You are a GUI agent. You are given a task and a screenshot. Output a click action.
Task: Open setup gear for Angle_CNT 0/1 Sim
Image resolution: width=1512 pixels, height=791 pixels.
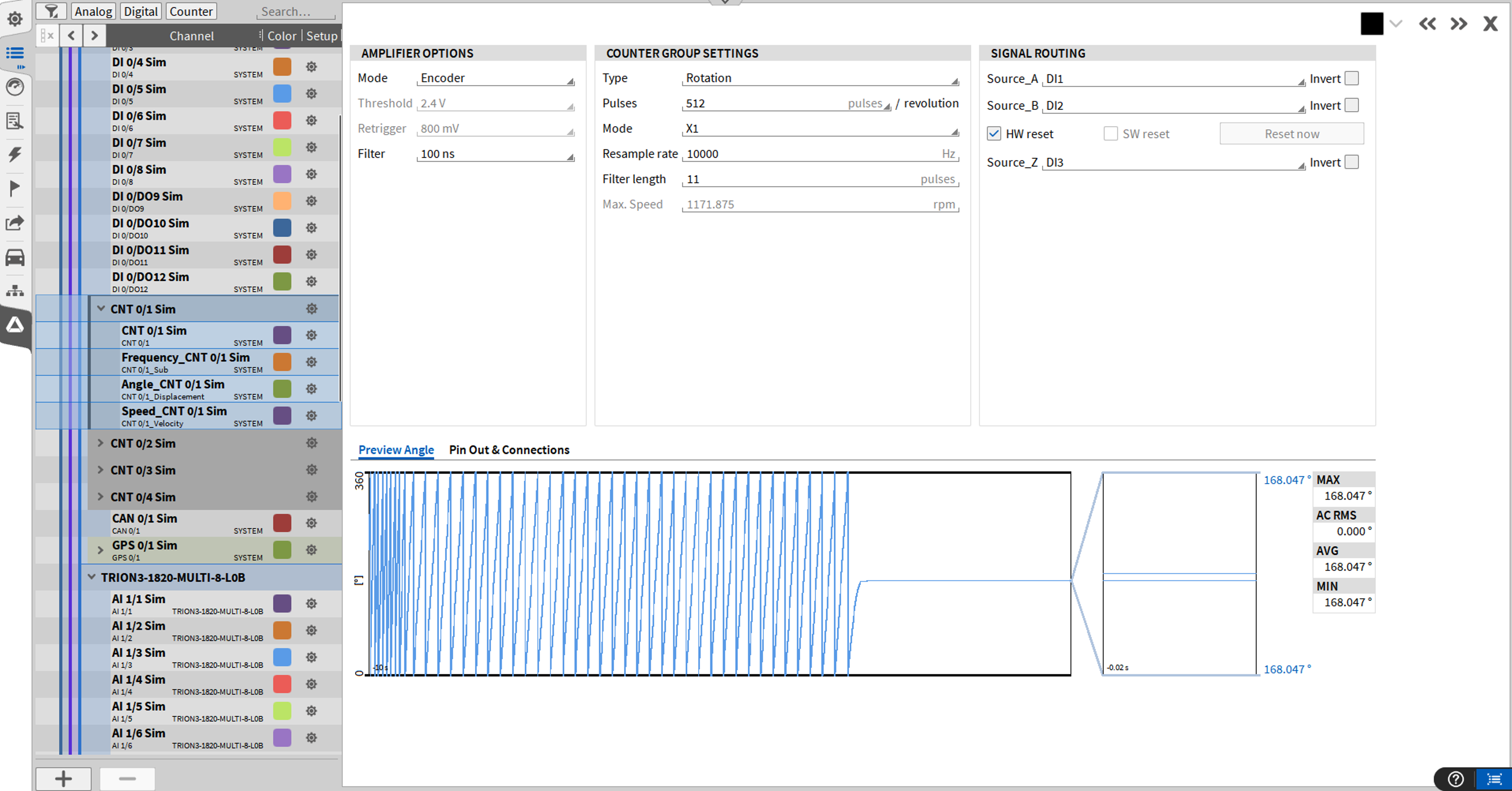[x=312, y=388]
